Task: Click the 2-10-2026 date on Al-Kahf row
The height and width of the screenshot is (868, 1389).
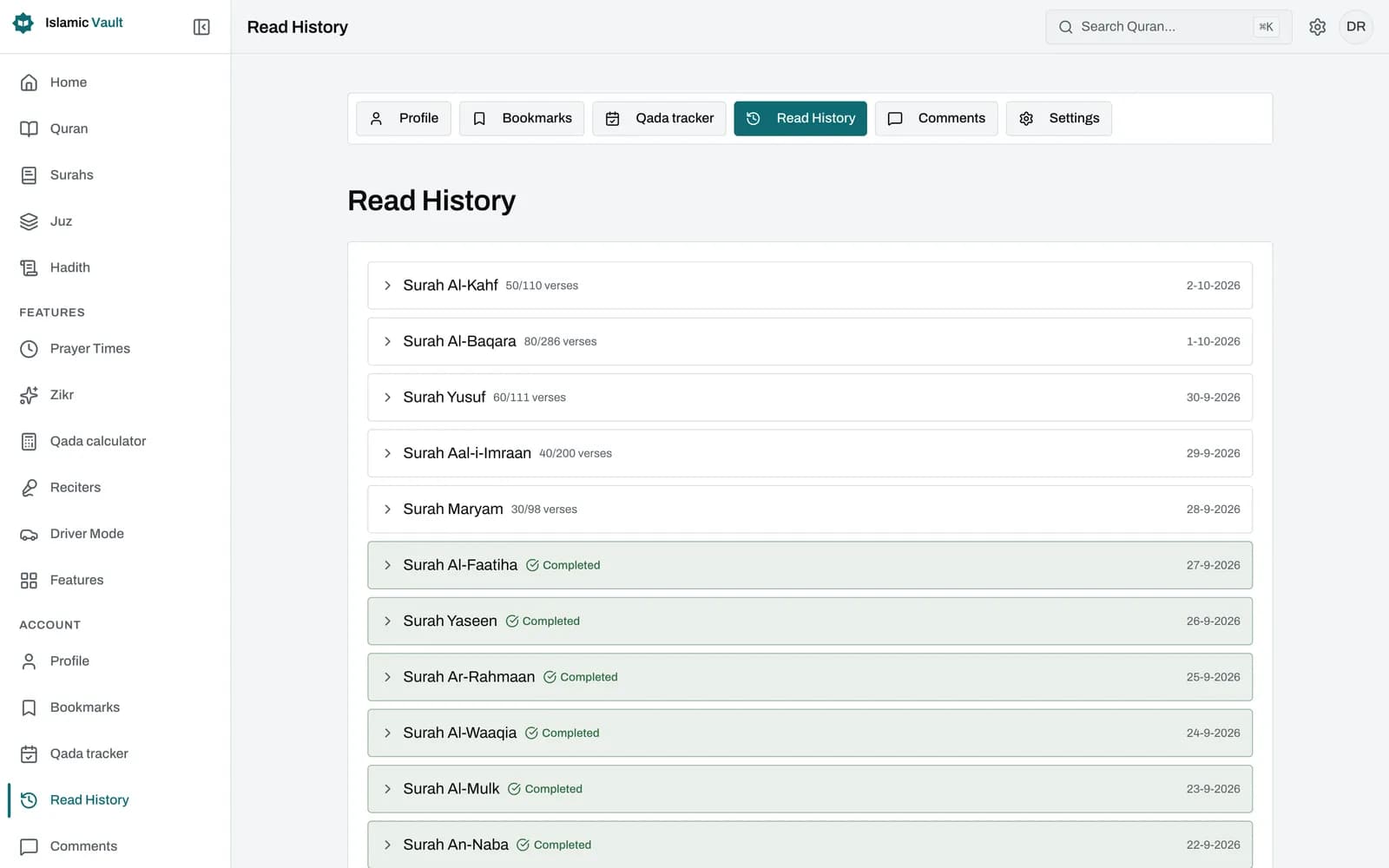Action: (1213, 286)
